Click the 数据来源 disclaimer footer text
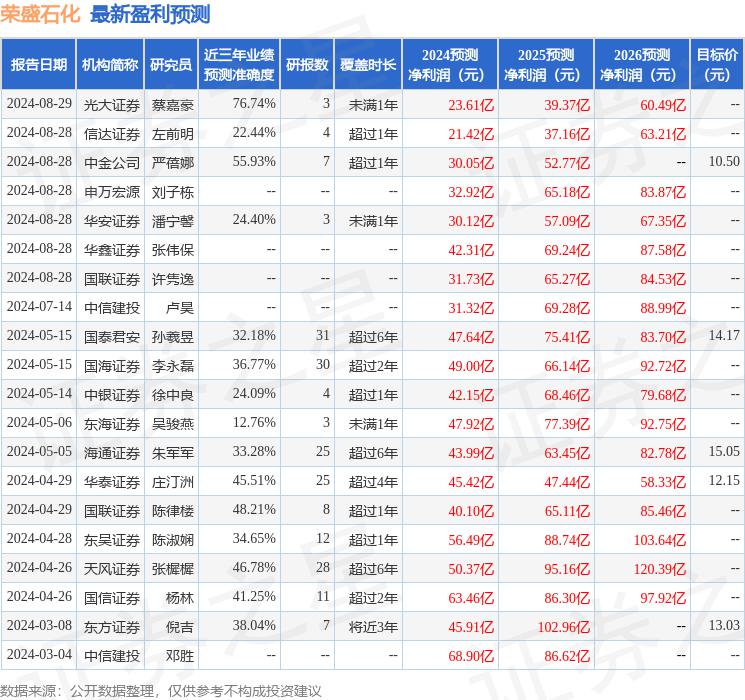The height and width of the screenshot is (700, 745). (x=161, y=690)
